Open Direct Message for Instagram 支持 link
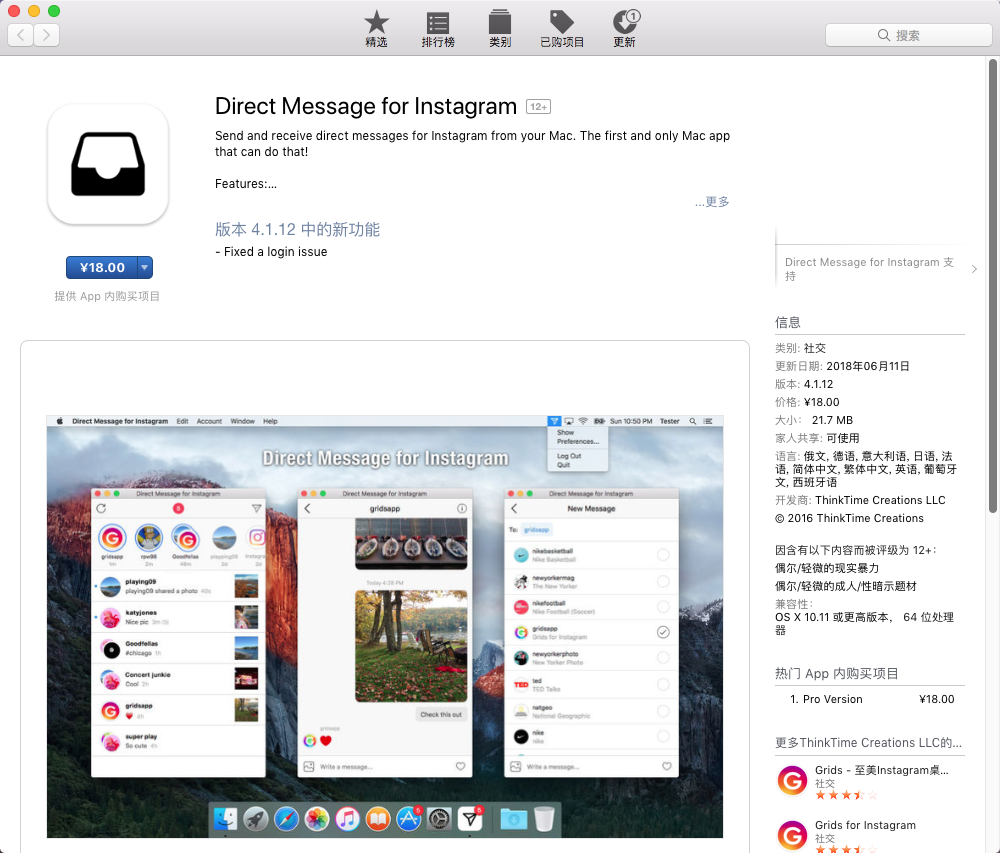This screenshot has width=1000, height=853. (x=869, y=269)
